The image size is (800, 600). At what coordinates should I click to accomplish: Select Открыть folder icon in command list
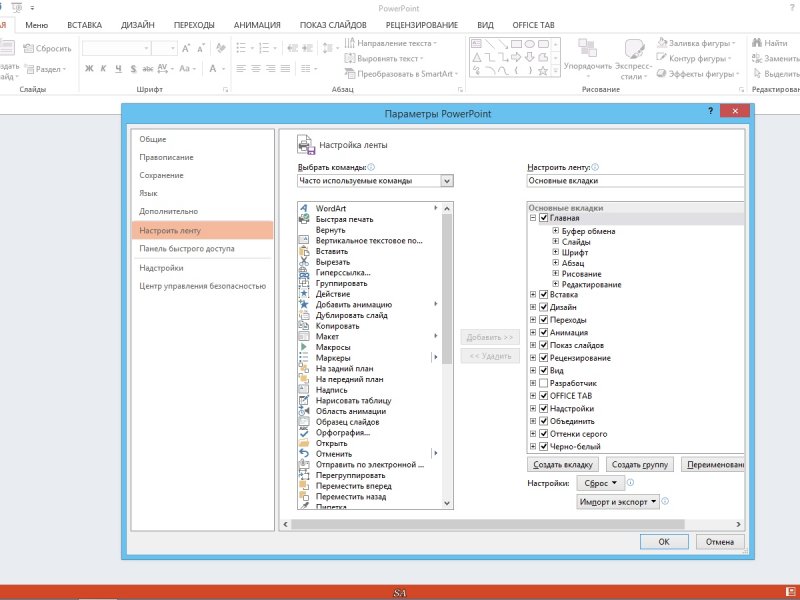pyautogui.click(x=304, y=443)
